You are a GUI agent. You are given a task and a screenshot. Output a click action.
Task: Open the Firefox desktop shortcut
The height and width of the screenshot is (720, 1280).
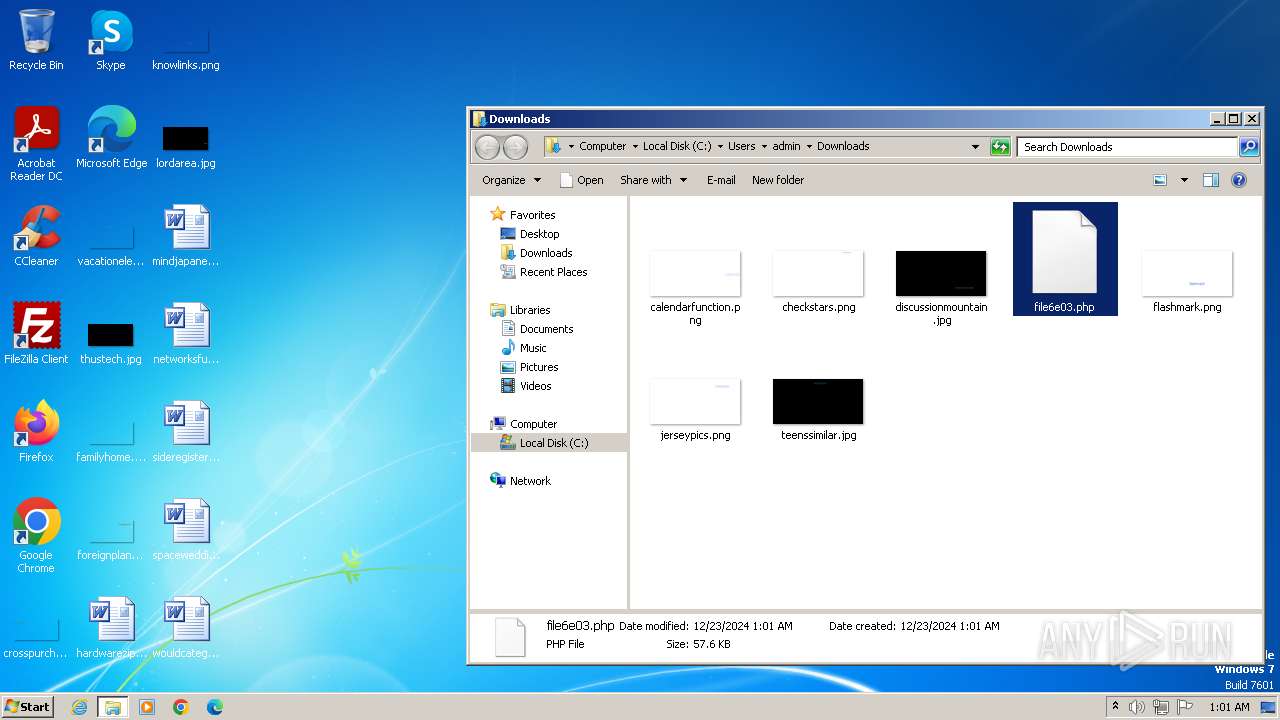coord(36,432)
